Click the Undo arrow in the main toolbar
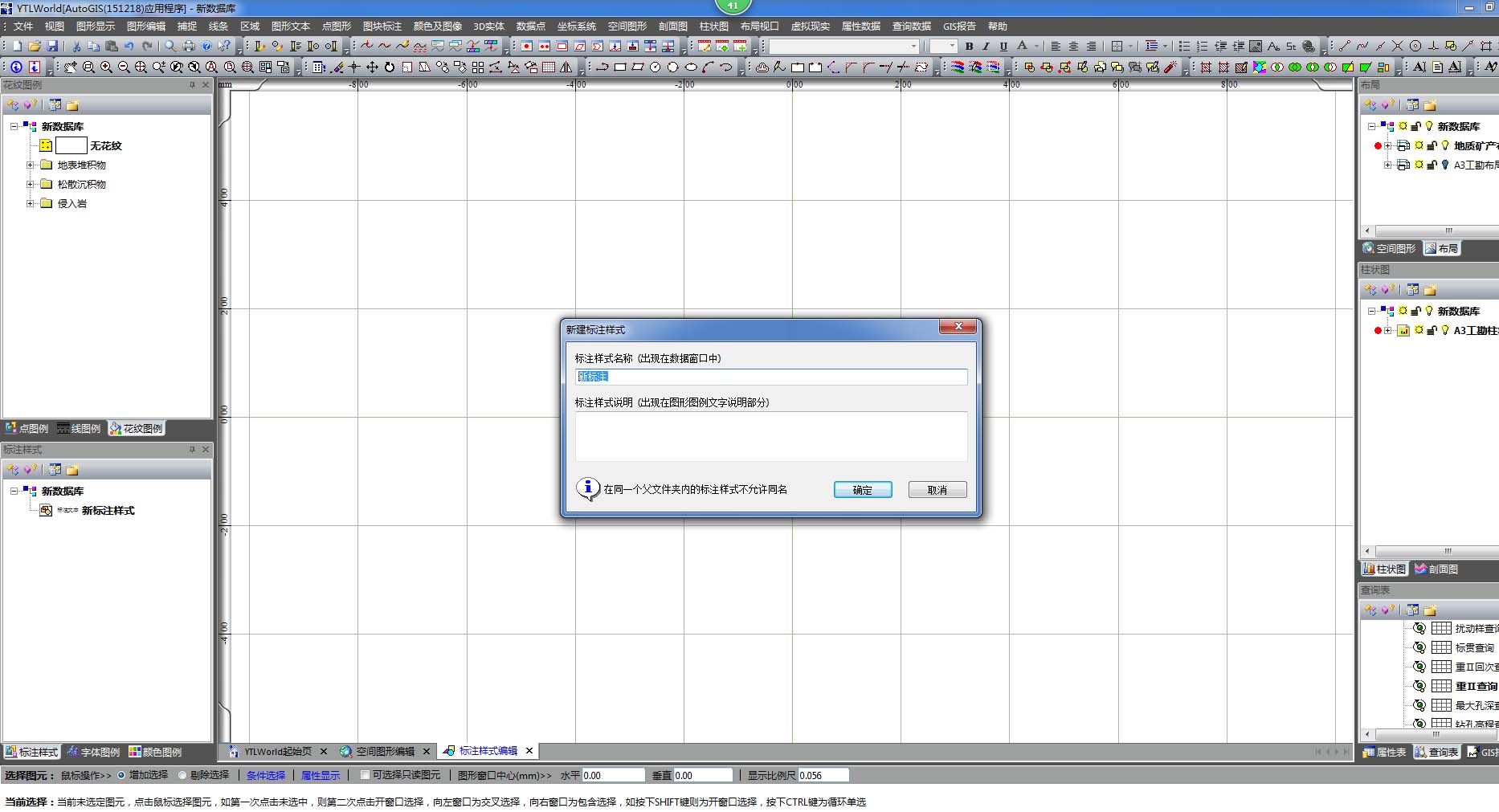Viewport: 1499px width, 812px height. point(129,47)
